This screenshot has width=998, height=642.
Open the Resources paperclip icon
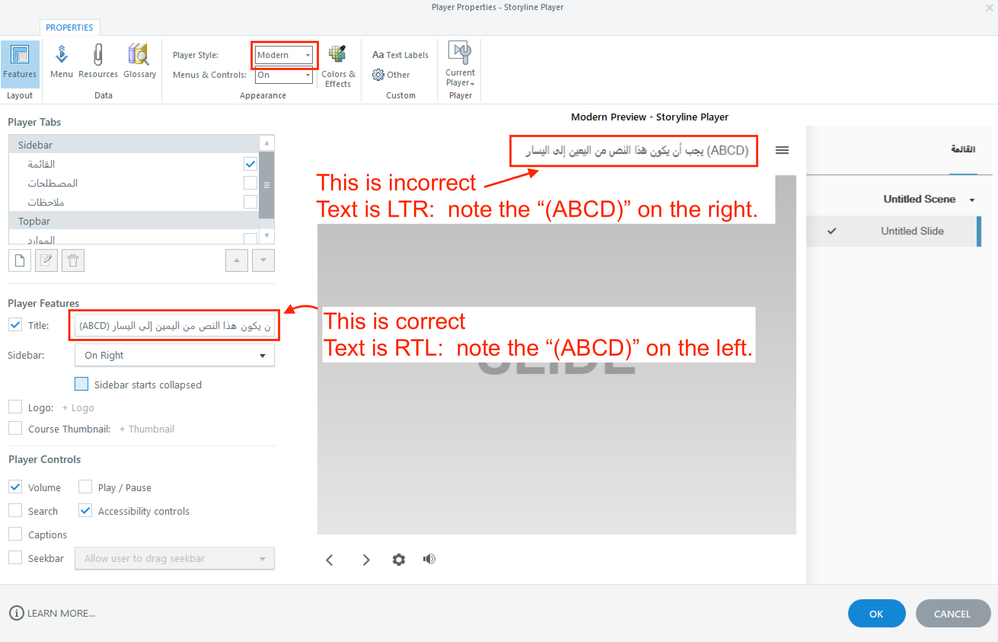click(98, 62)
